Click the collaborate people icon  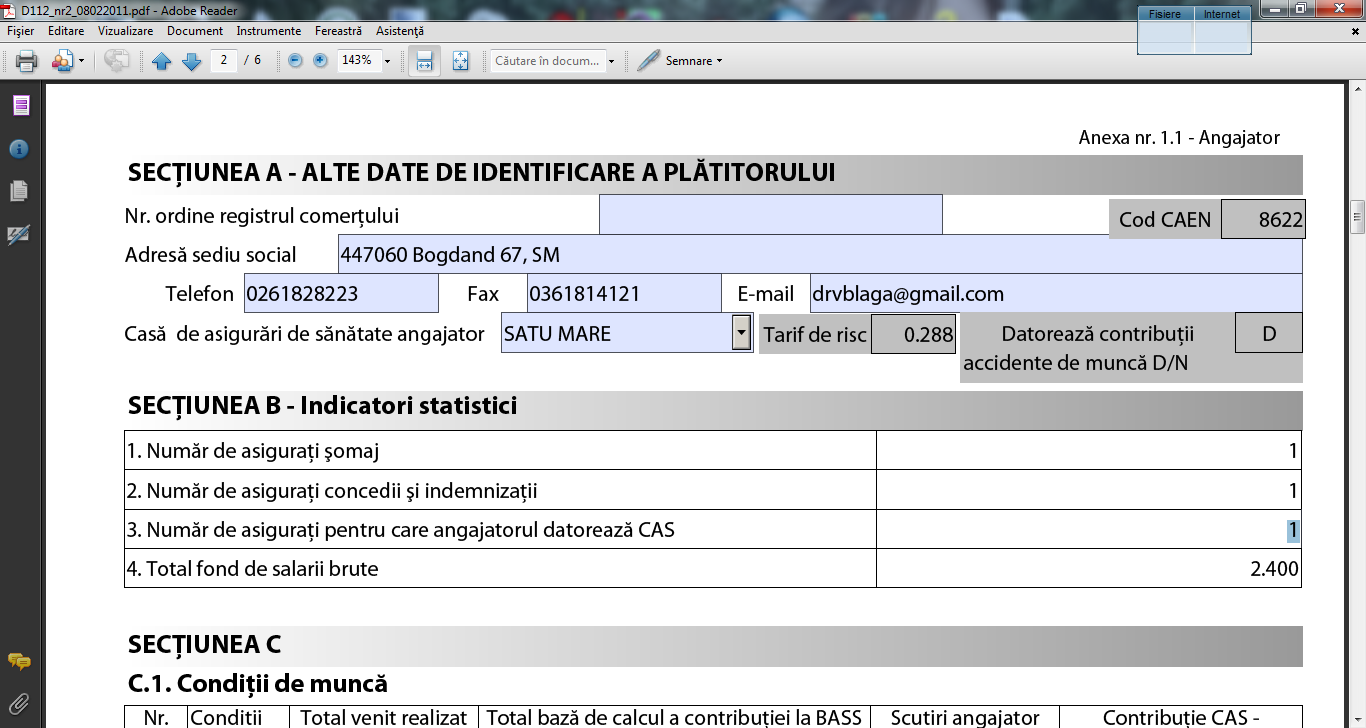tap(62, 61)
